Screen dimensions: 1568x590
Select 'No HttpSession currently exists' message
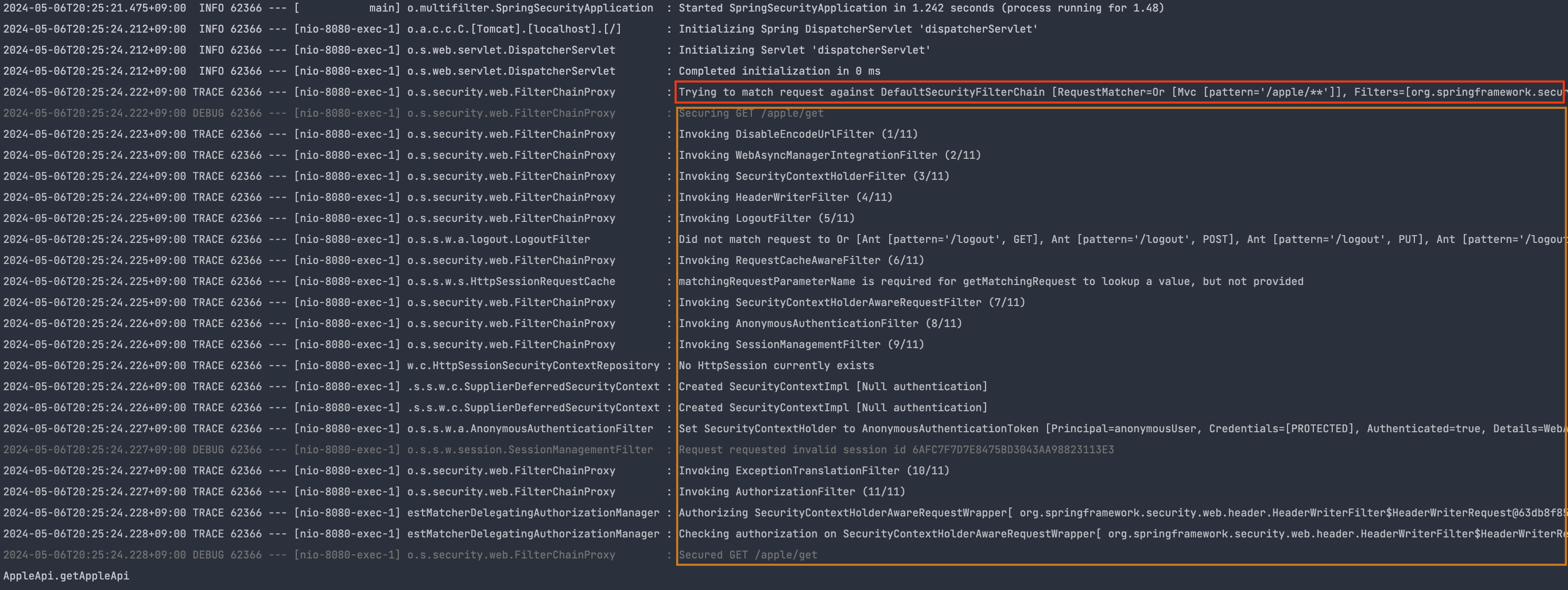point(776,365)
